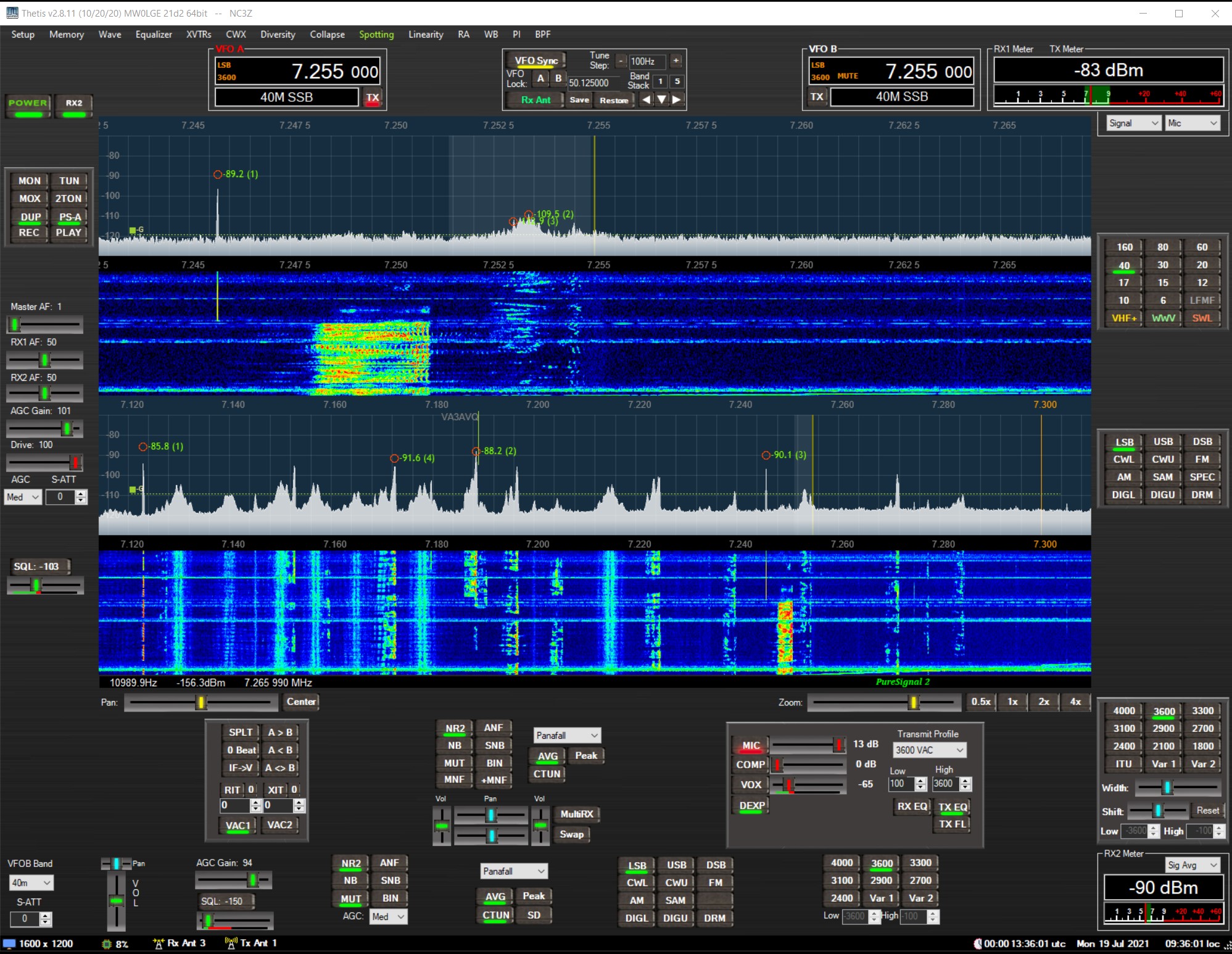The image size is (1232, 954).
Task: Adjust the Drive power slider
Action: [45, 462]
